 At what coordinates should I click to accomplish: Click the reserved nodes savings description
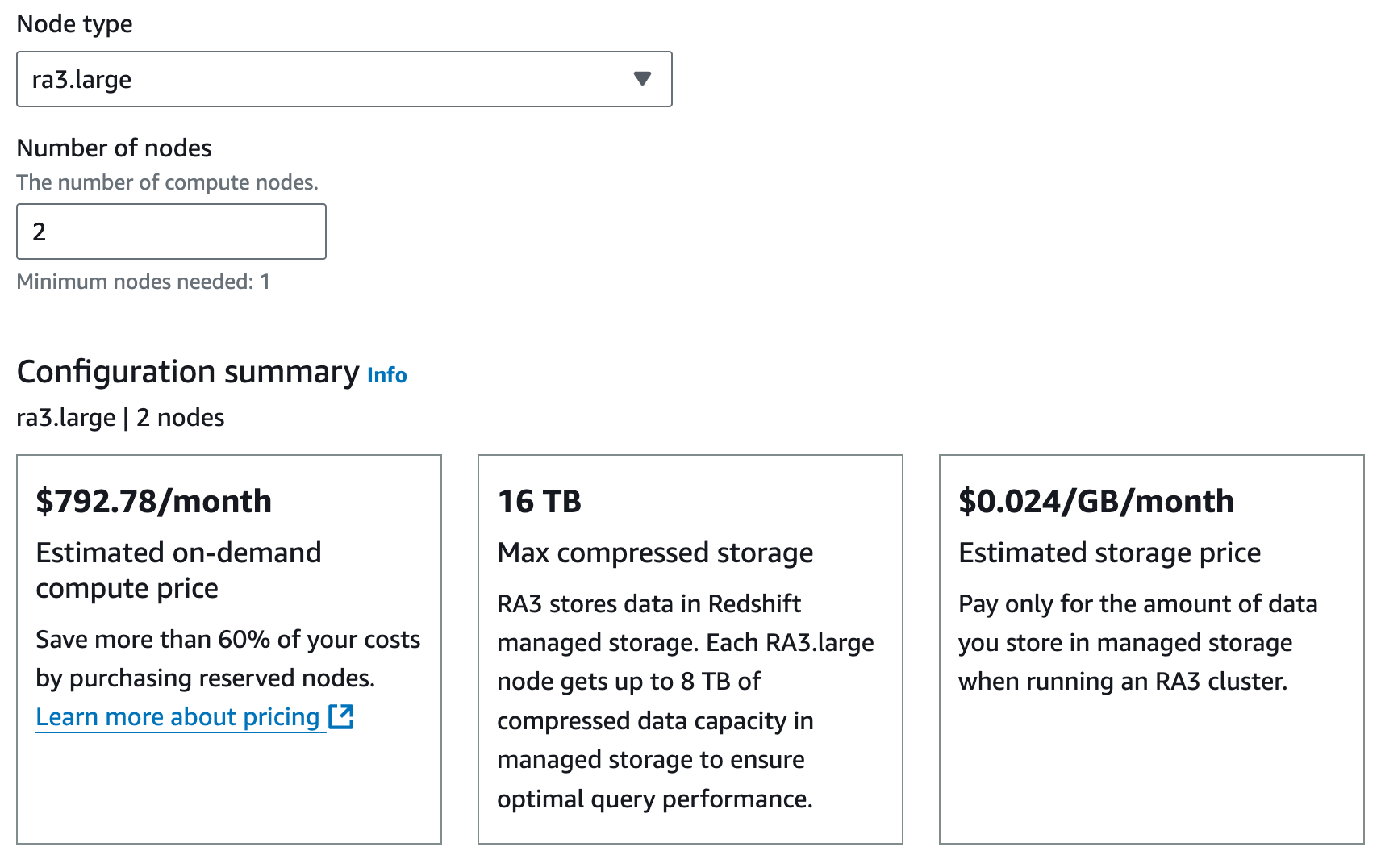(x=227, y=658)
